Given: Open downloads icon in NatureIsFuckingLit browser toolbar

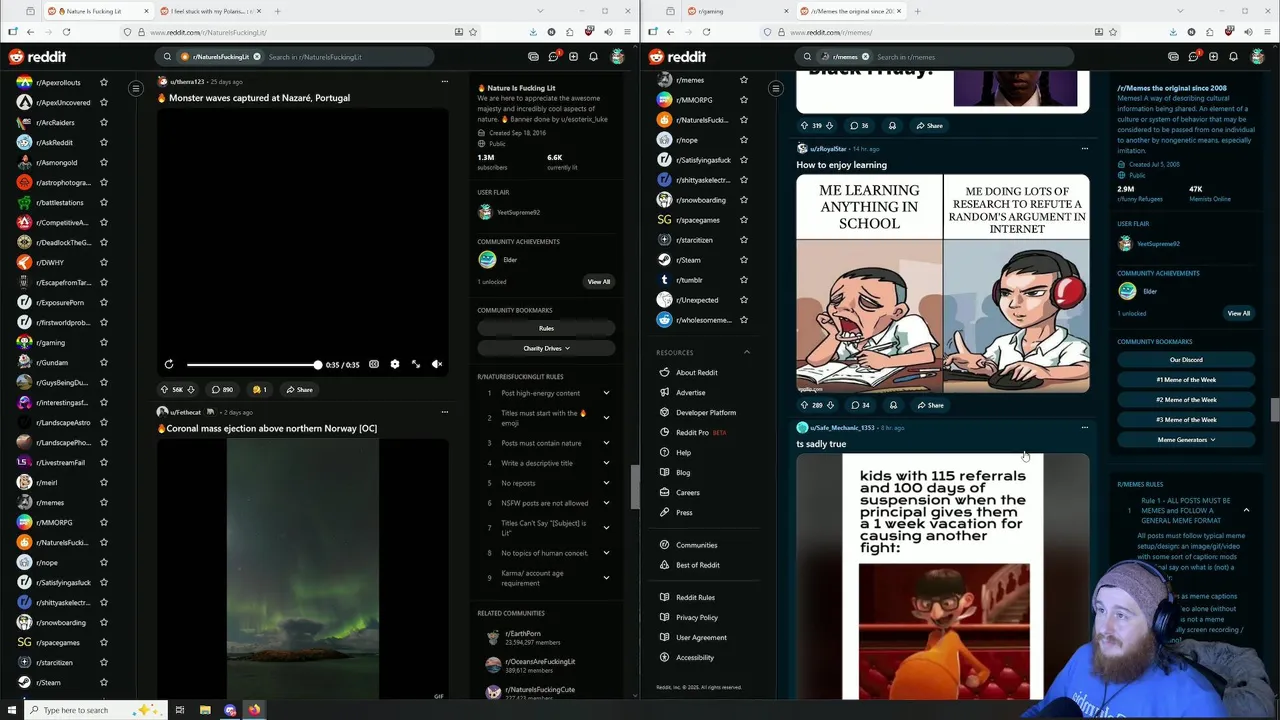Looking at the screenshot, I should click(x=532, y=32).
